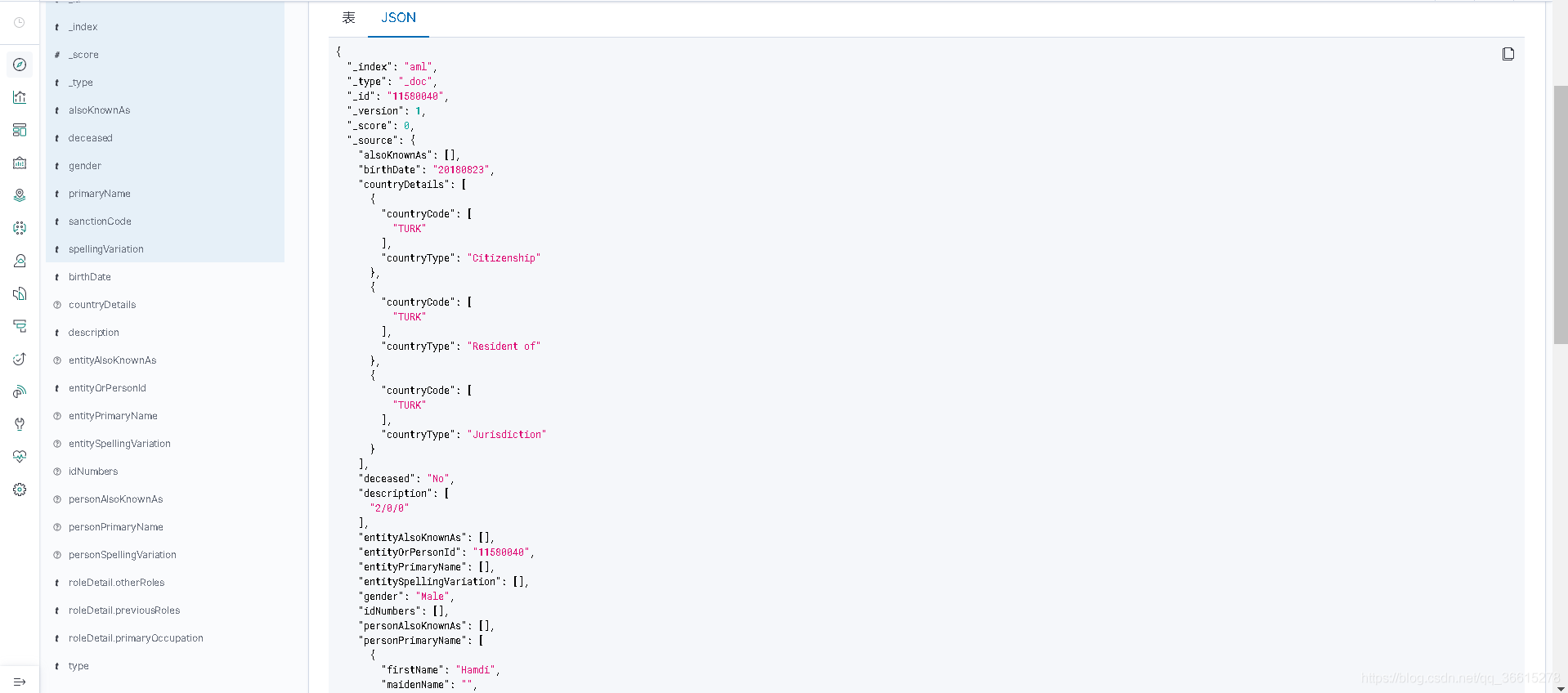Viewport: 1568px width, 693px height.
Task: Click the gender value "Male" in JSON
Action: click(x=432, y=597)
